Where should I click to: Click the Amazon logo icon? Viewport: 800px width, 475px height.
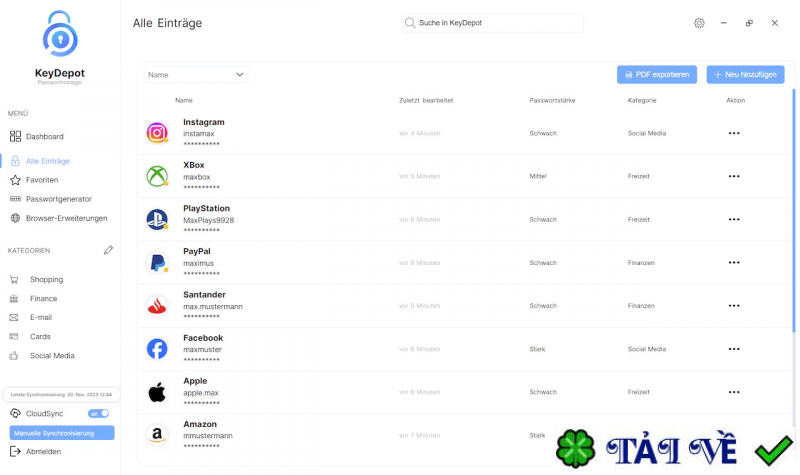pyautogui.click(x=157, y=435)
